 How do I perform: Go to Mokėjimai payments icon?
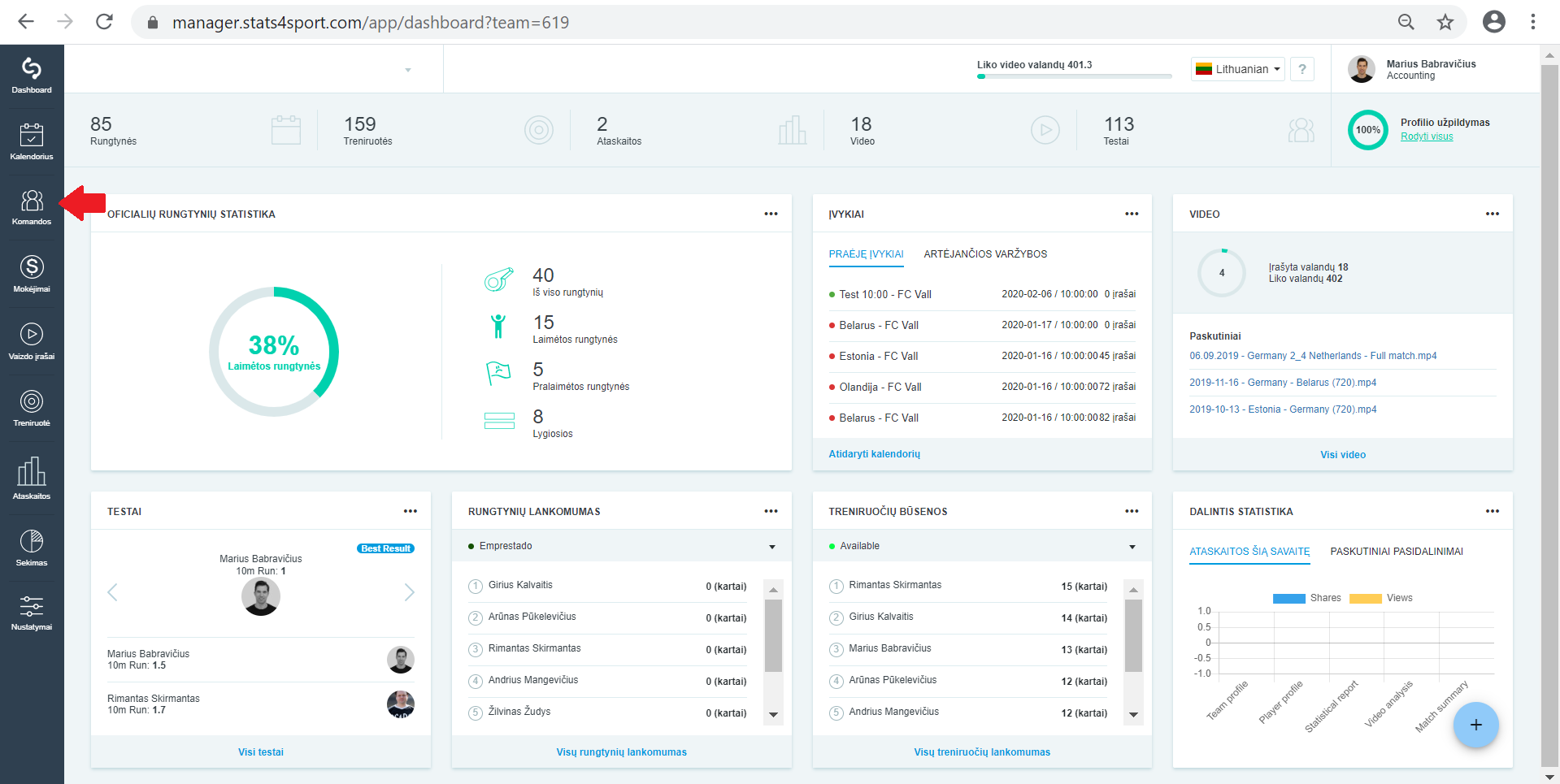pos(32,275)
